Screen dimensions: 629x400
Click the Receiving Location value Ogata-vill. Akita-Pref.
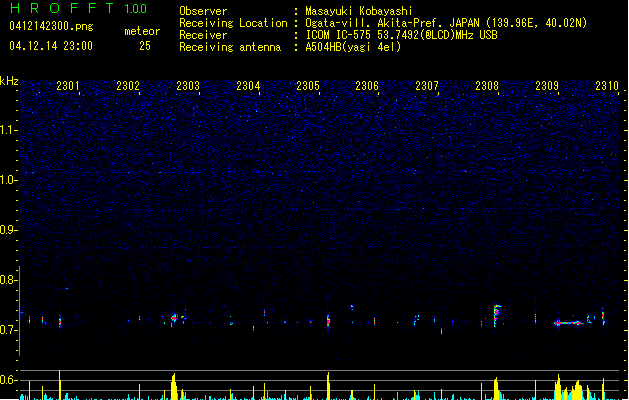[x=374, y=23]
